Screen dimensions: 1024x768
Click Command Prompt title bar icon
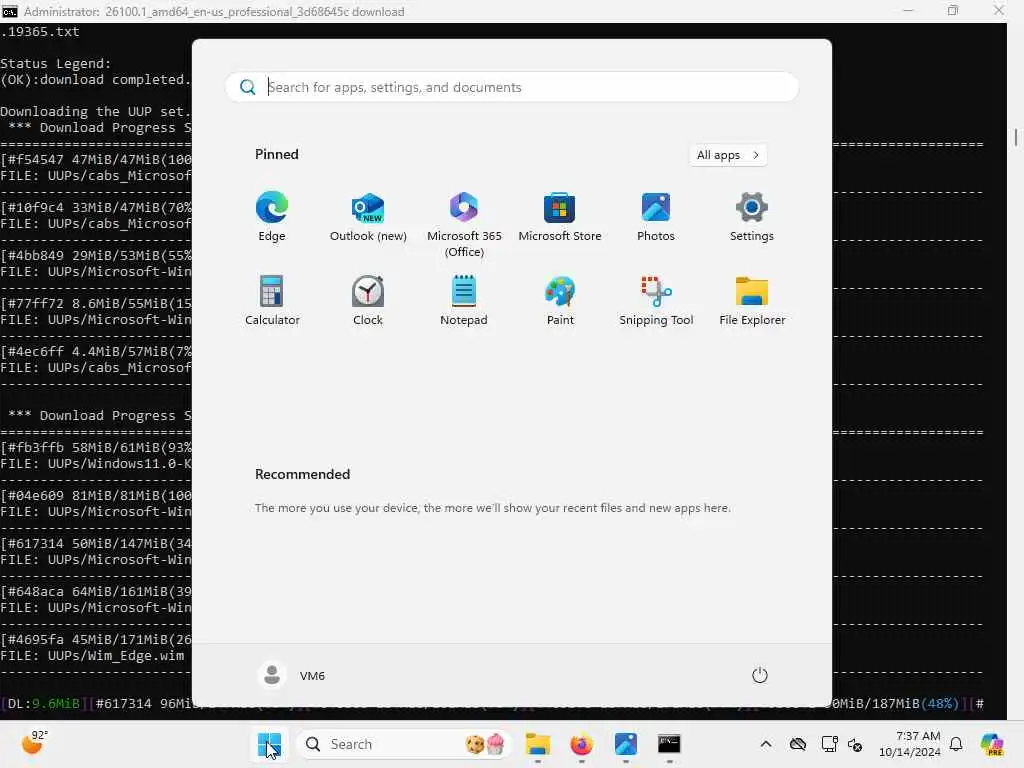click(9, 11)
